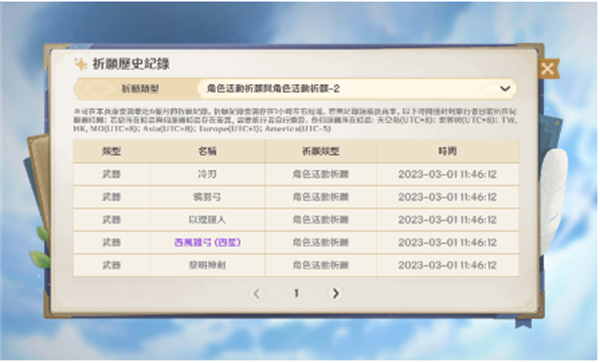Select the 冷刃 name cell
Image resolution: width=600 pixels, height=363 pixels.
pos(207,174)
